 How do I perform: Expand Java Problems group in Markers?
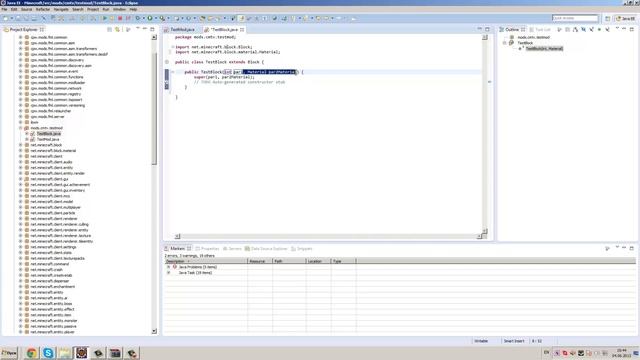click(x=168, y=267)
